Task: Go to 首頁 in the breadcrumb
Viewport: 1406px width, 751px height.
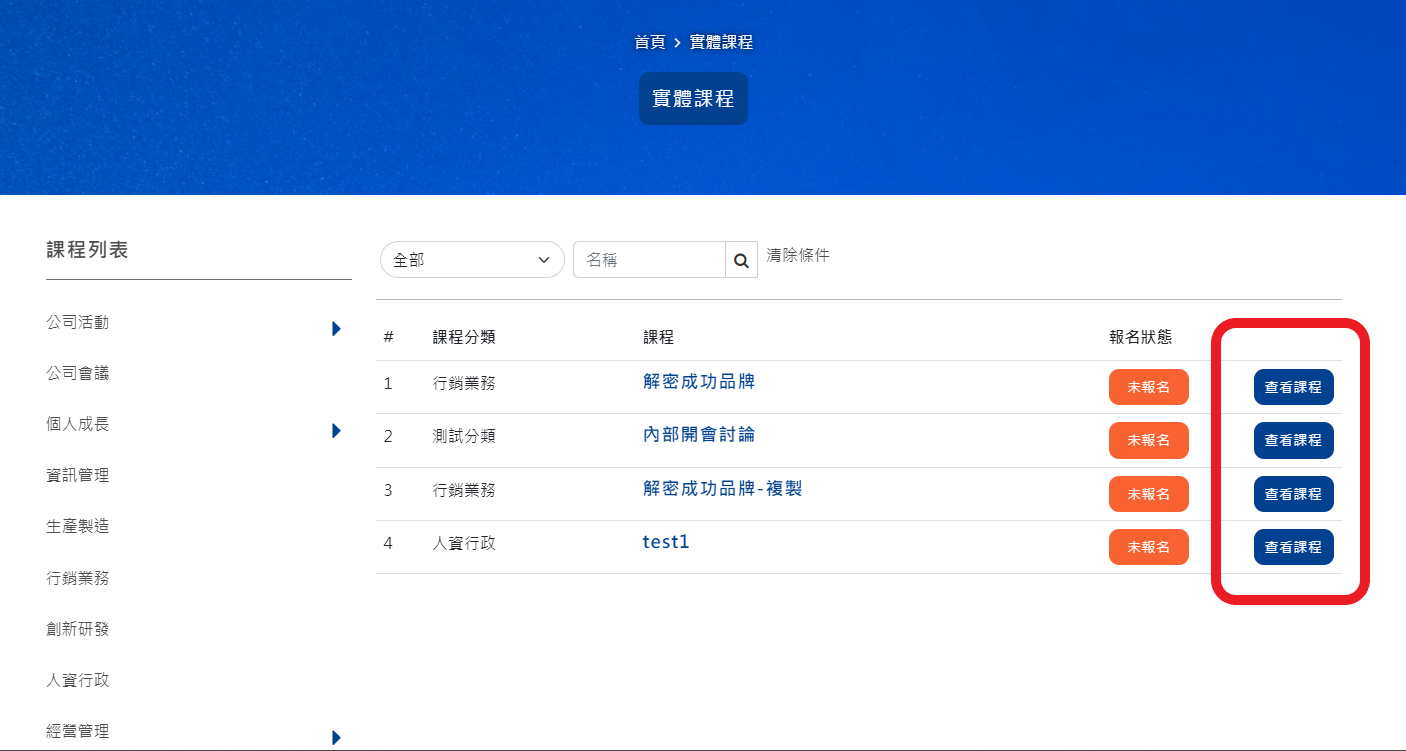Action: pos(649,42)
